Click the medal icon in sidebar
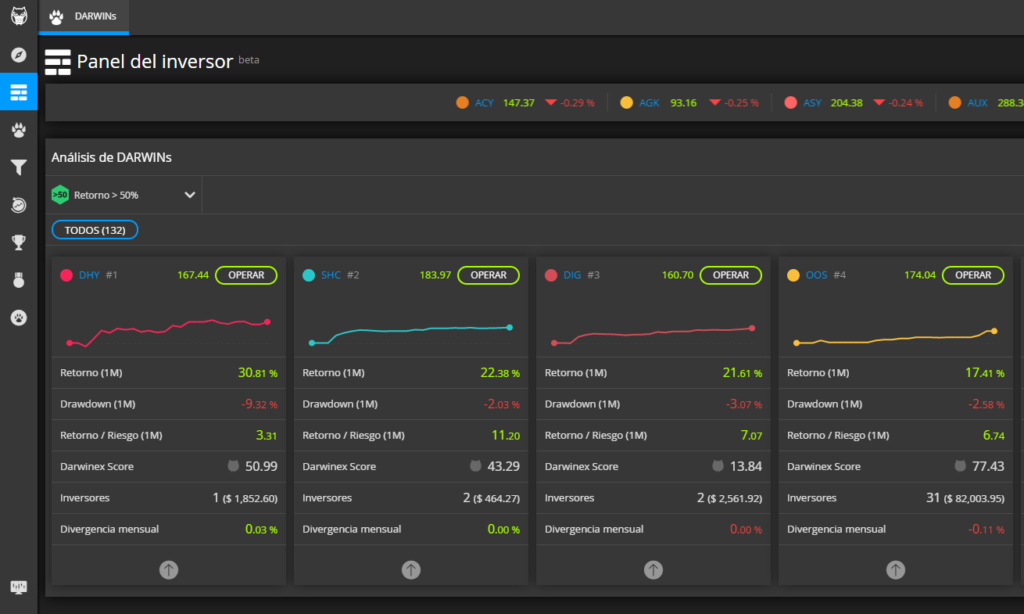 click(18, 280)
